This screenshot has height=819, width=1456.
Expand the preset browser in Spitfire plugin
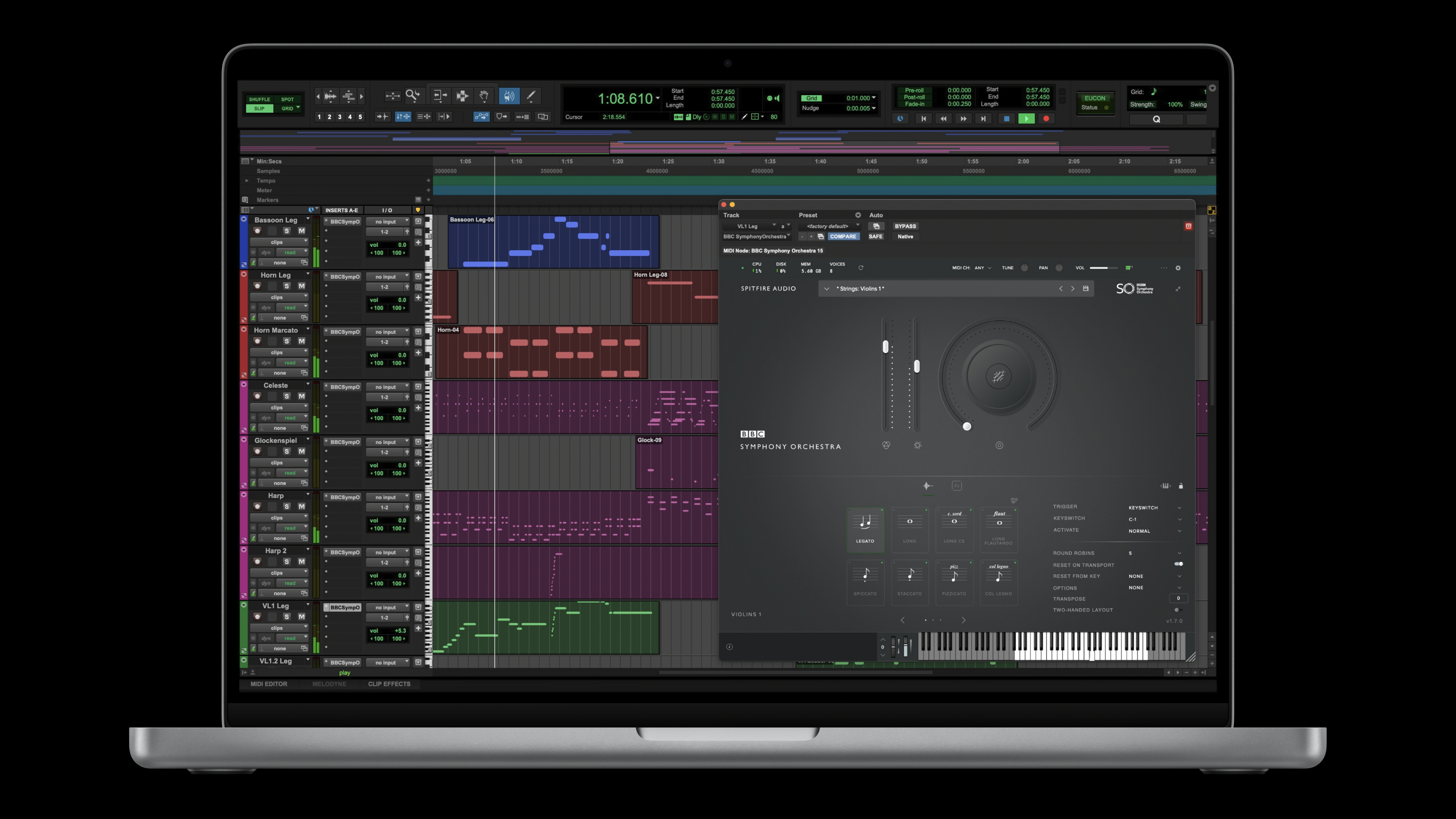(x=826, y=288)
